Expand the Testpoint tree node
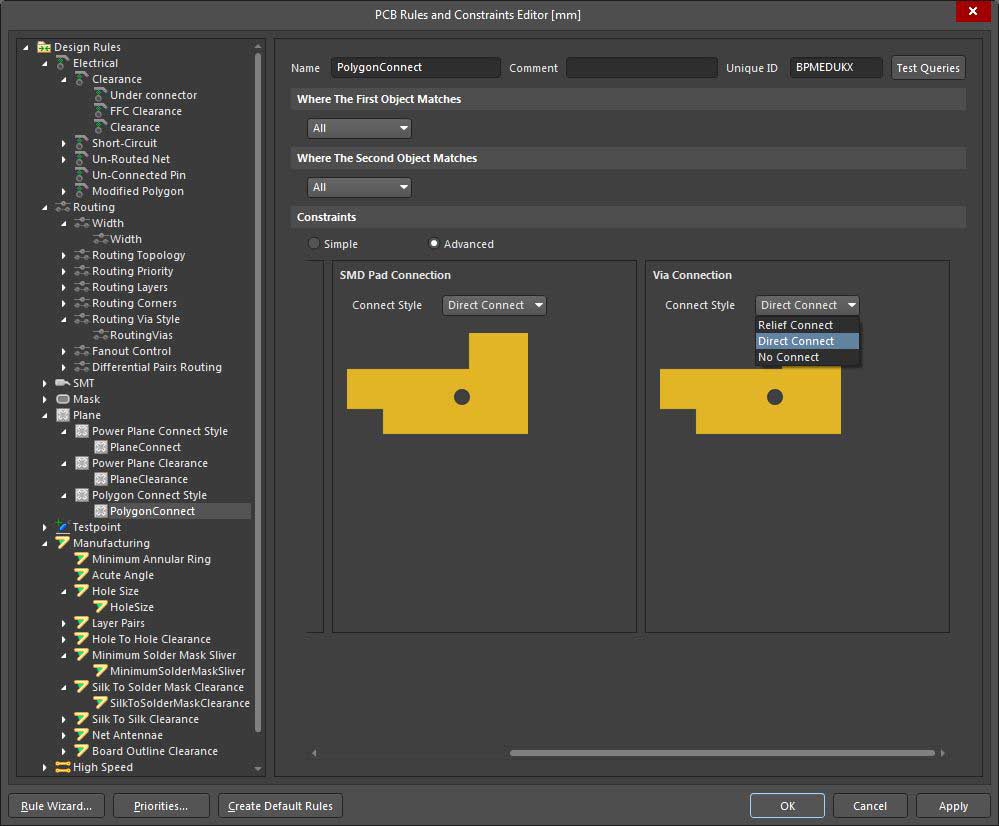This screenshot has height=826, width=999. (45, 527)
